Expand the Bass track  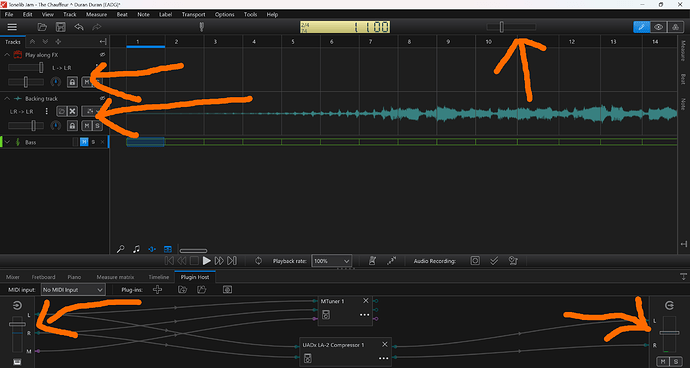click(7, 142)
